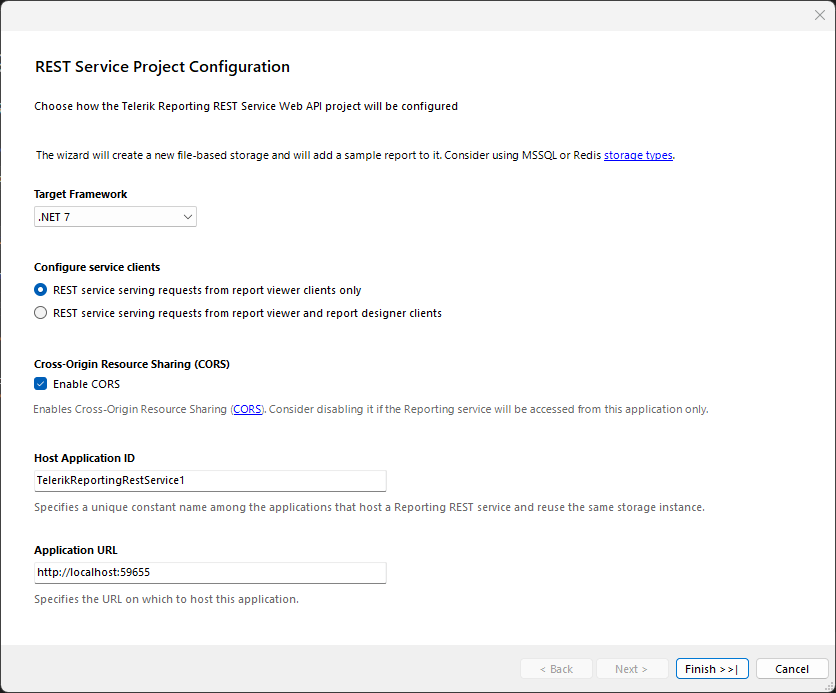Open the Target Framework combo box

pos(115,217)
